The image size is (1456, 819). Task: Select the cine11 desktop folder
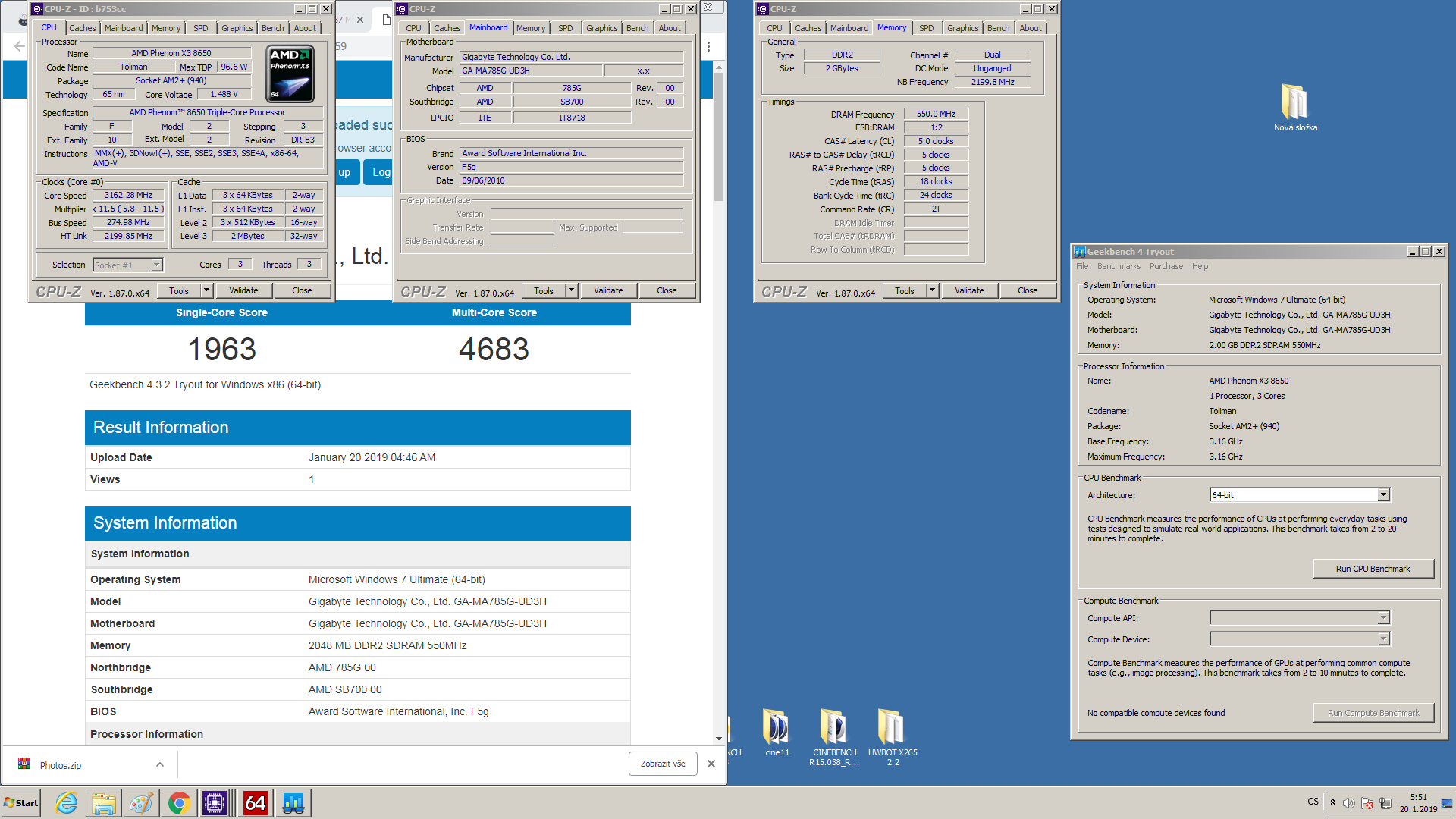(x=777, y=733)
